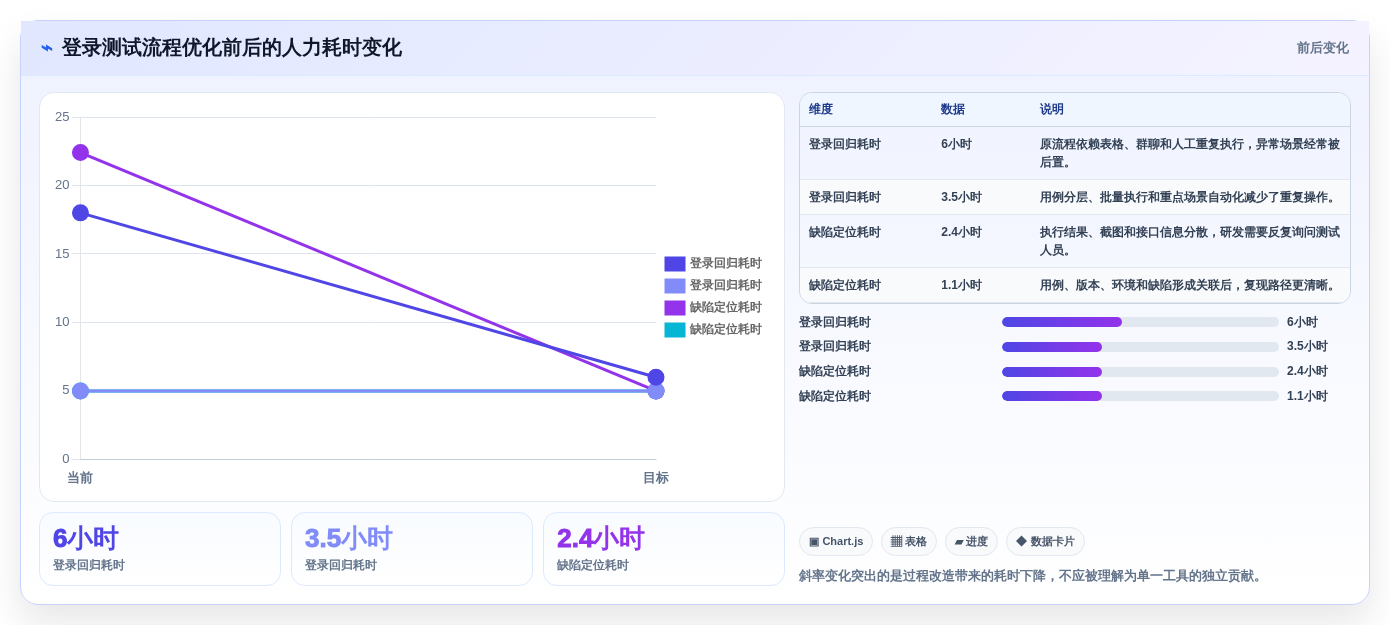1390x625 pixels.
Task: Click the 目标 x-axis label
Action: point(656,478)
